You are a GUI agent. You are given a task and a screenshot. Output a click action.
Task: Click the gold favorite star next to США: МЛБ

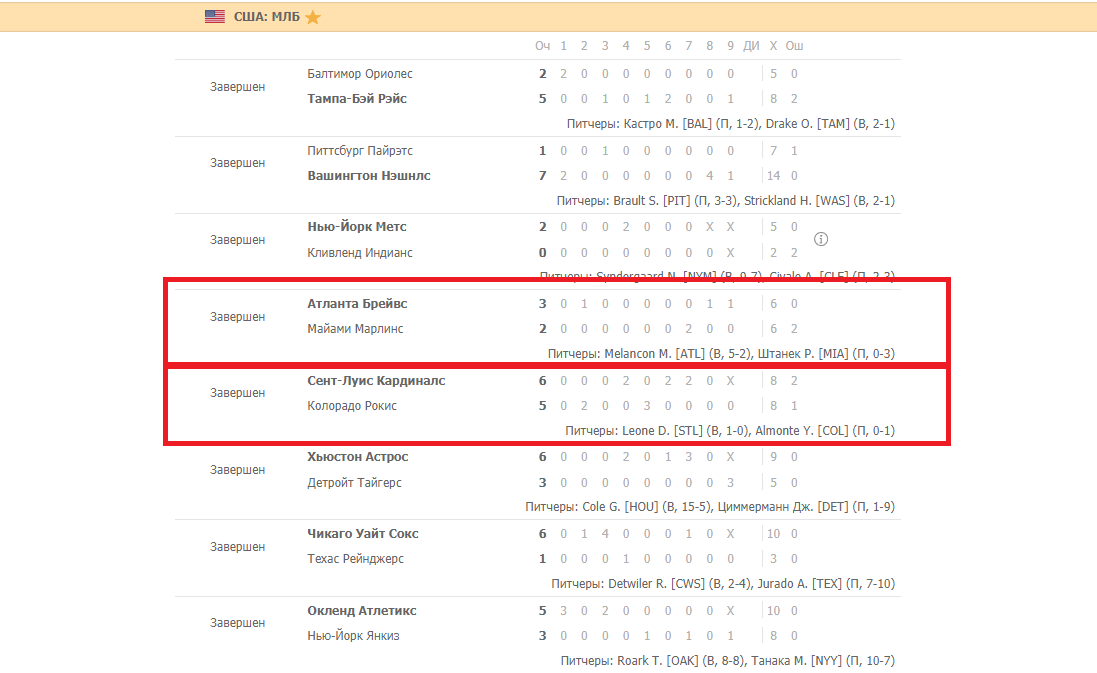[x=313, y=17]
